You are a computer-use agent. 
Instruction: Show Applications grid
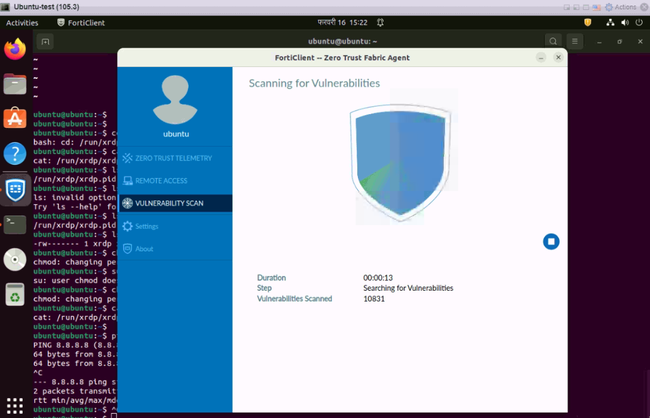click(15, 405)
